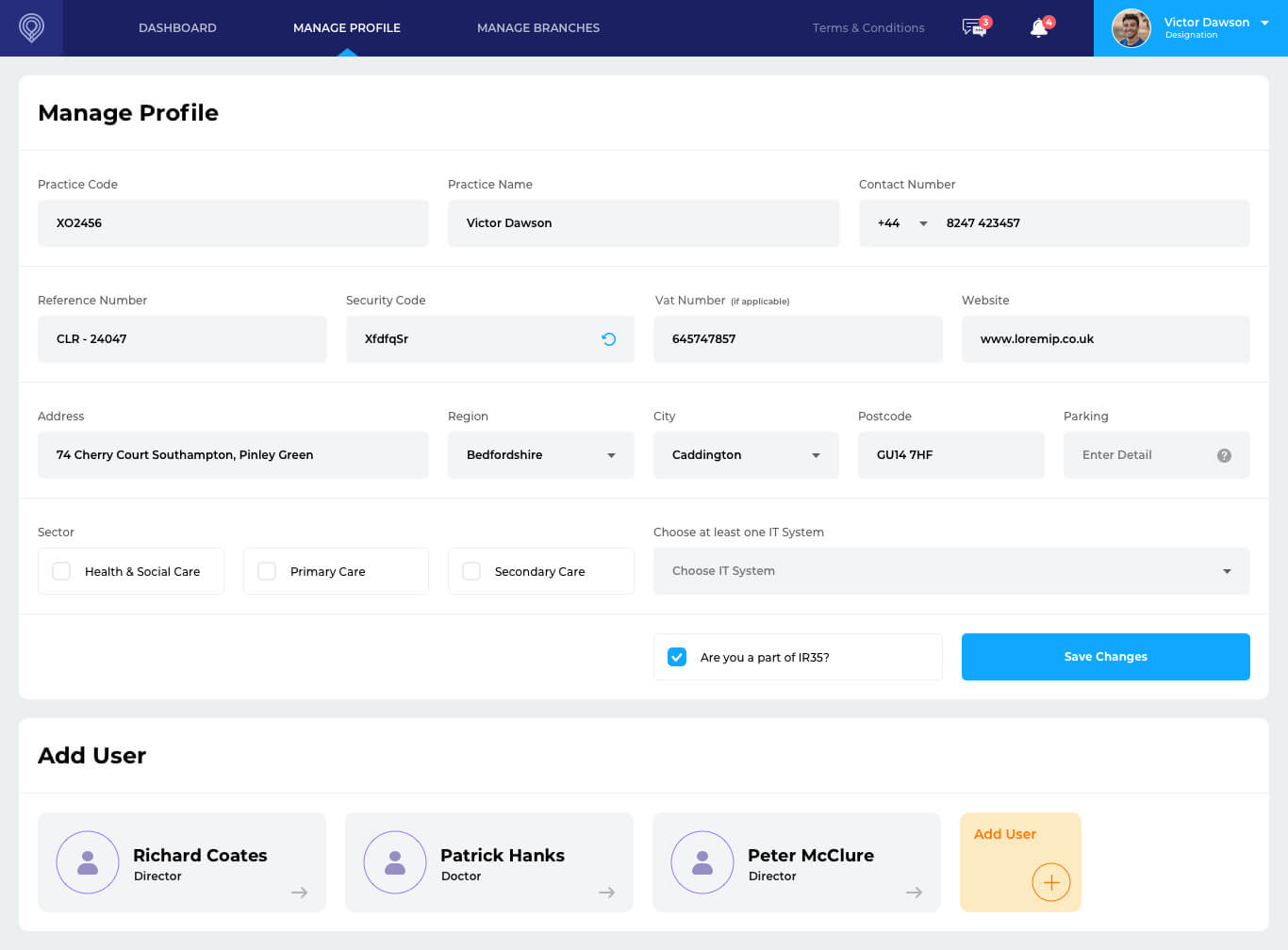This screenshot has height=950, width=1288.
Task: Click the Reference Number field CLR - 24047
Action: click(182, 339)
